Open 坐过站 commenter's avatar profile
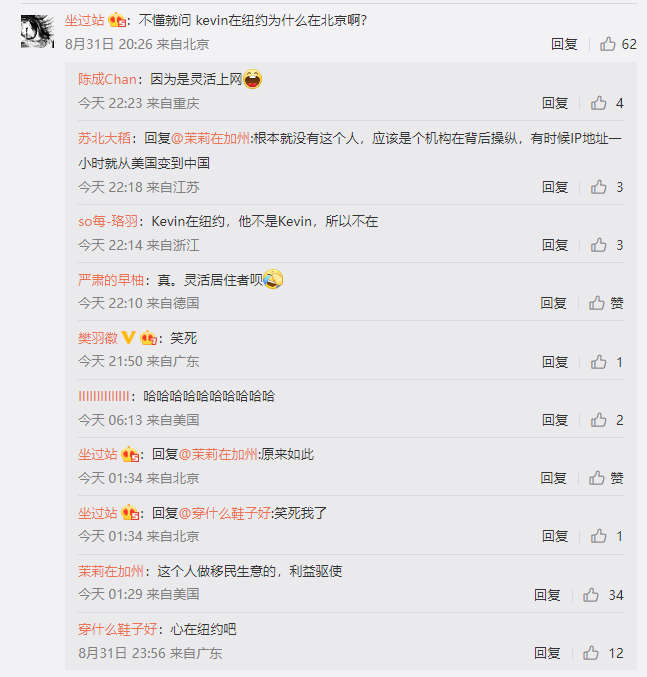 point(38,31)
